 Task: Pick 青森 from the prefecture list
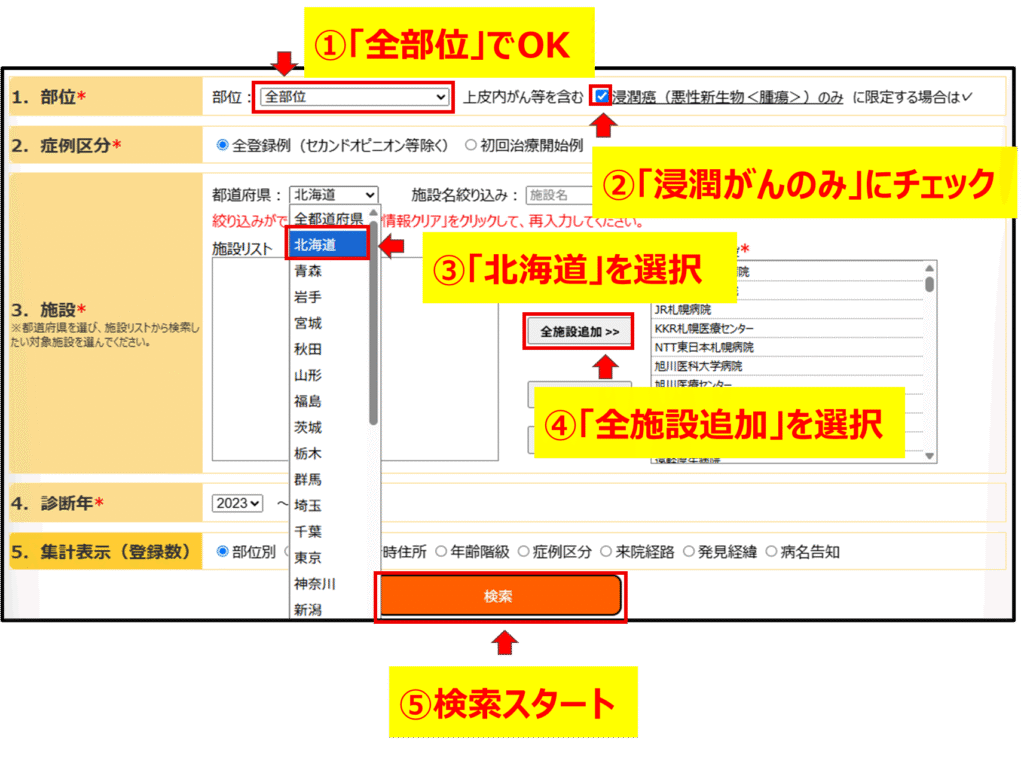(x=310, y=270)
